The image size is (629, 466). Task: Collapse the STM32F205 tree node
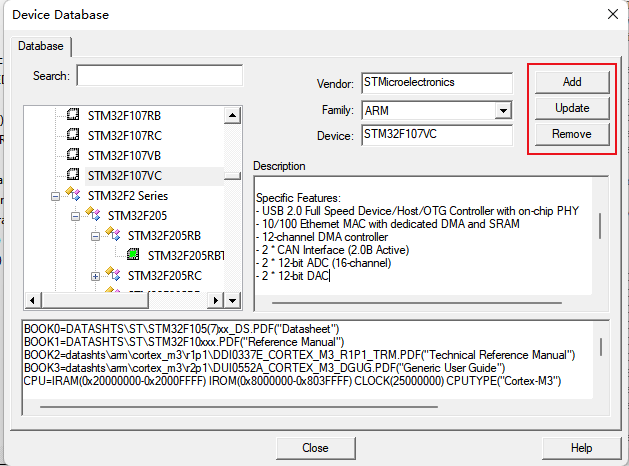(76, 215)
